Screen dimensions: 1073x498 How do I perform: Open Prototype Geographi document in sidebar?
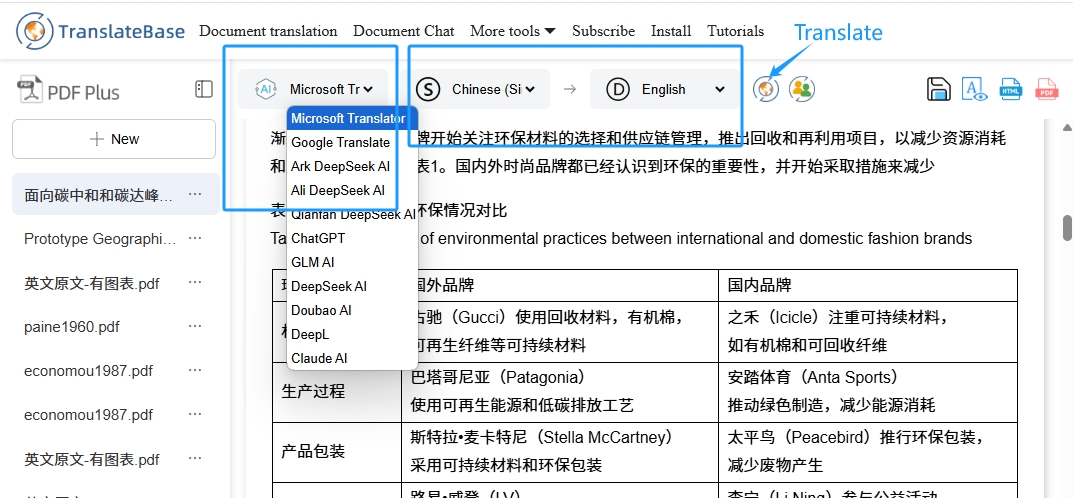(x=100, y=238)
